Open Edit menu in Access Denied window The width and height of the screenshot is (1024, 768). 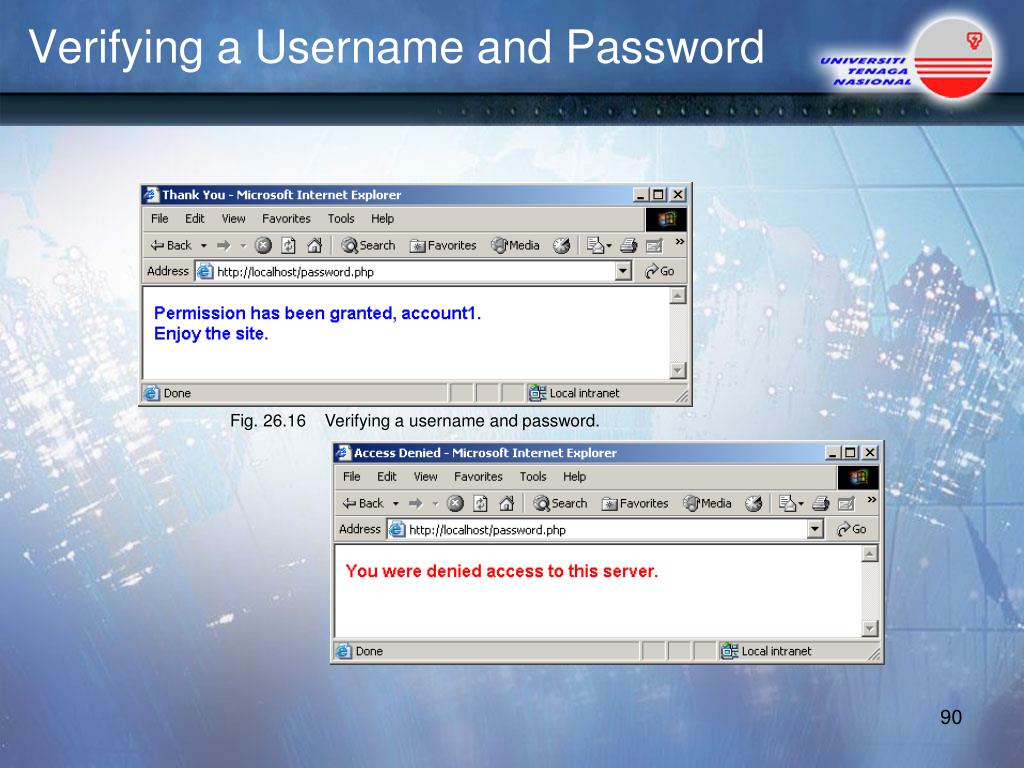pyautogui.click(x=387, y=477)
